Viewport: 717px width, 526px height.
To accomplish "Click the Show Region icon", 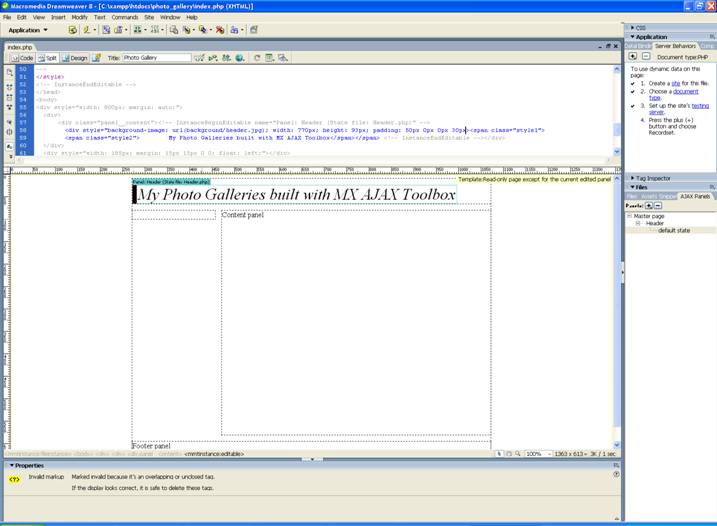I will (x=118, y=30).
